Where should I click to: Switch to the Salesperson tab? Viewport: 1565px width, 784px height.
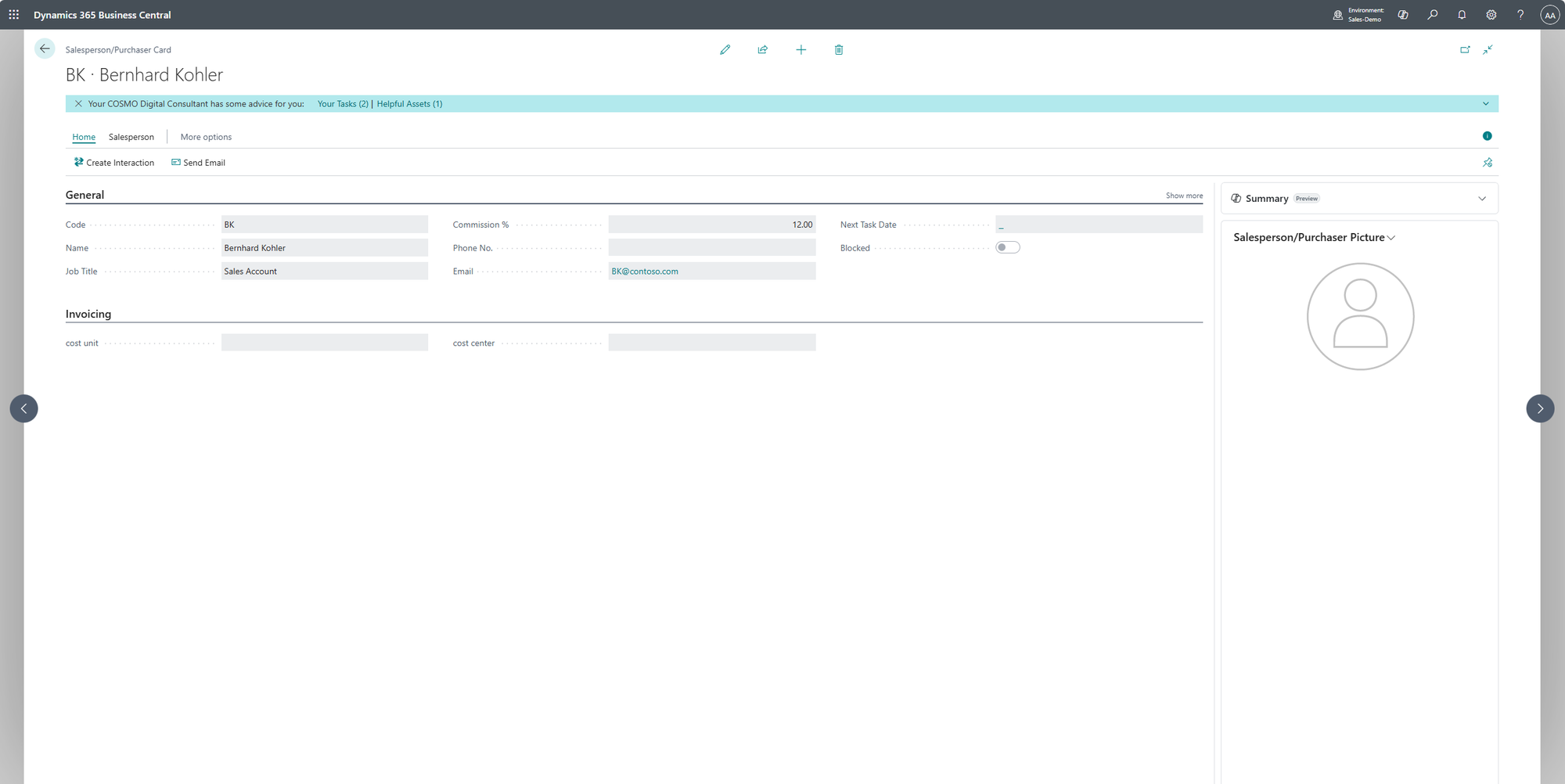(x=131, y=137)
